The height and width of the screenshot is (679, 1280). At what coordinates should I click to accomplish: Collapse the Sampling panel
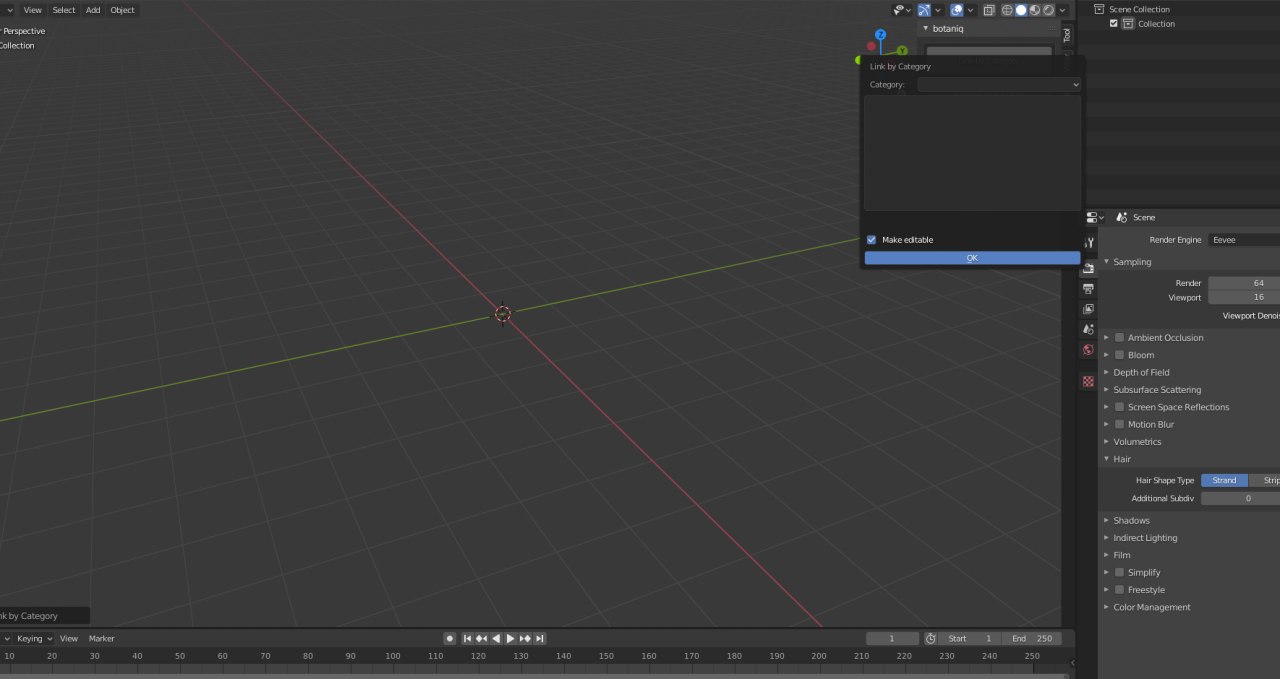1107,262
